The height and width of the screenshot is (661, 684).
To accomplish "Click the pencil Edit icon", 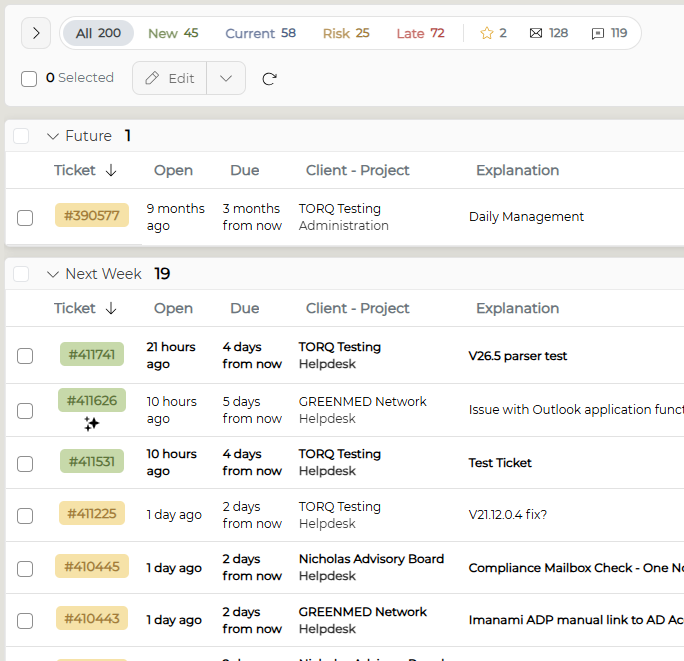I will pyautogui.click(x=152, y=78).
